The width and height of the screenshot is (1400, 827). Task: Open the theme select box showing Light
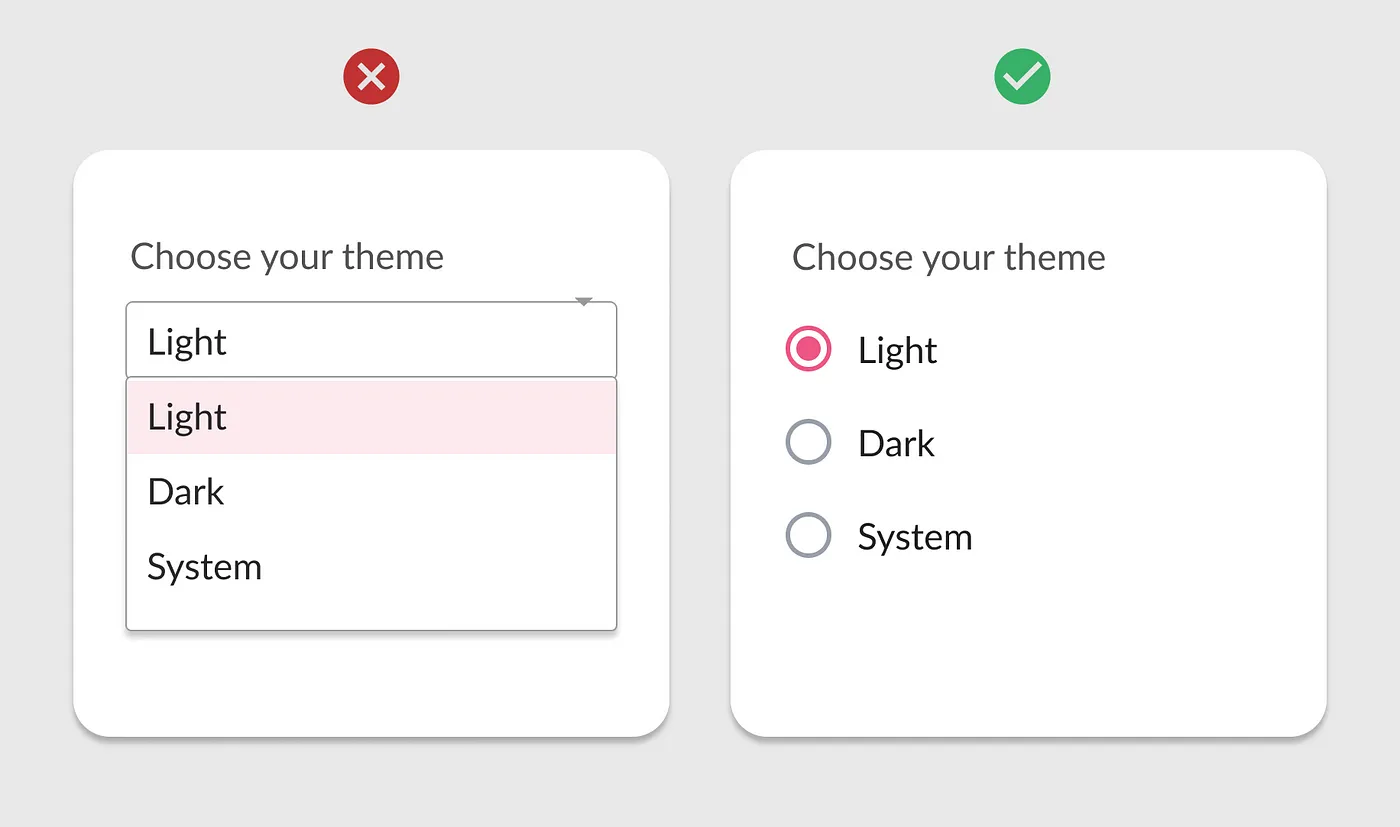tap(371, 341)
